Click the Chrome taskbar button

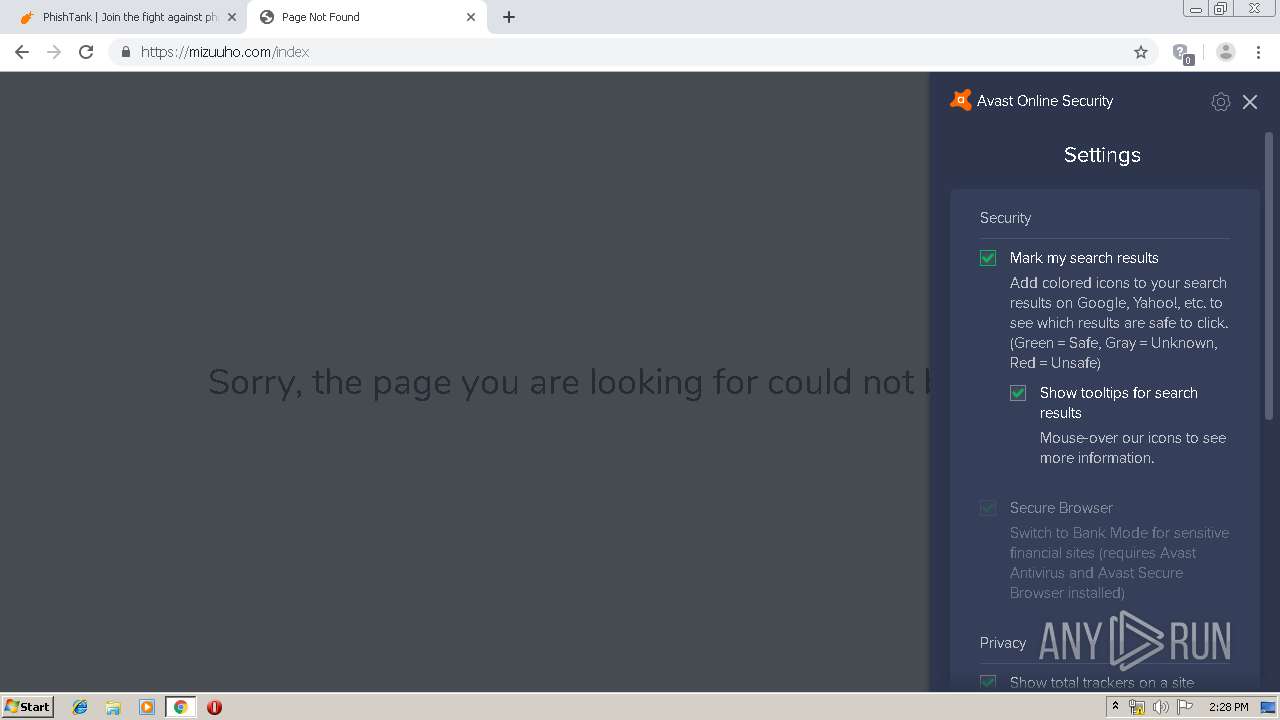click(180, 707)
